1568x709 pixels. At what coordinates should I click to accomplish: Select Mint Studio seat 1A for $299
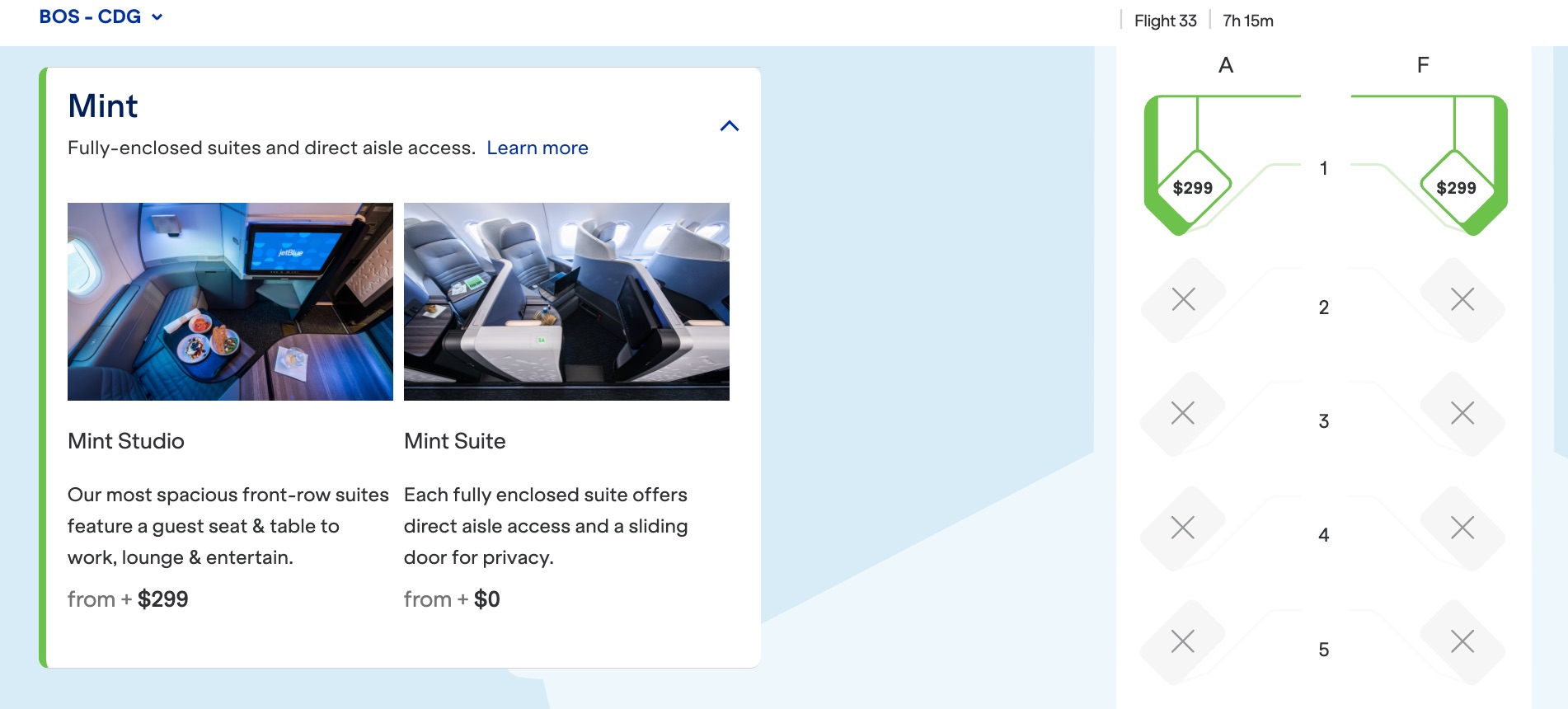[x=1192, y=187]
